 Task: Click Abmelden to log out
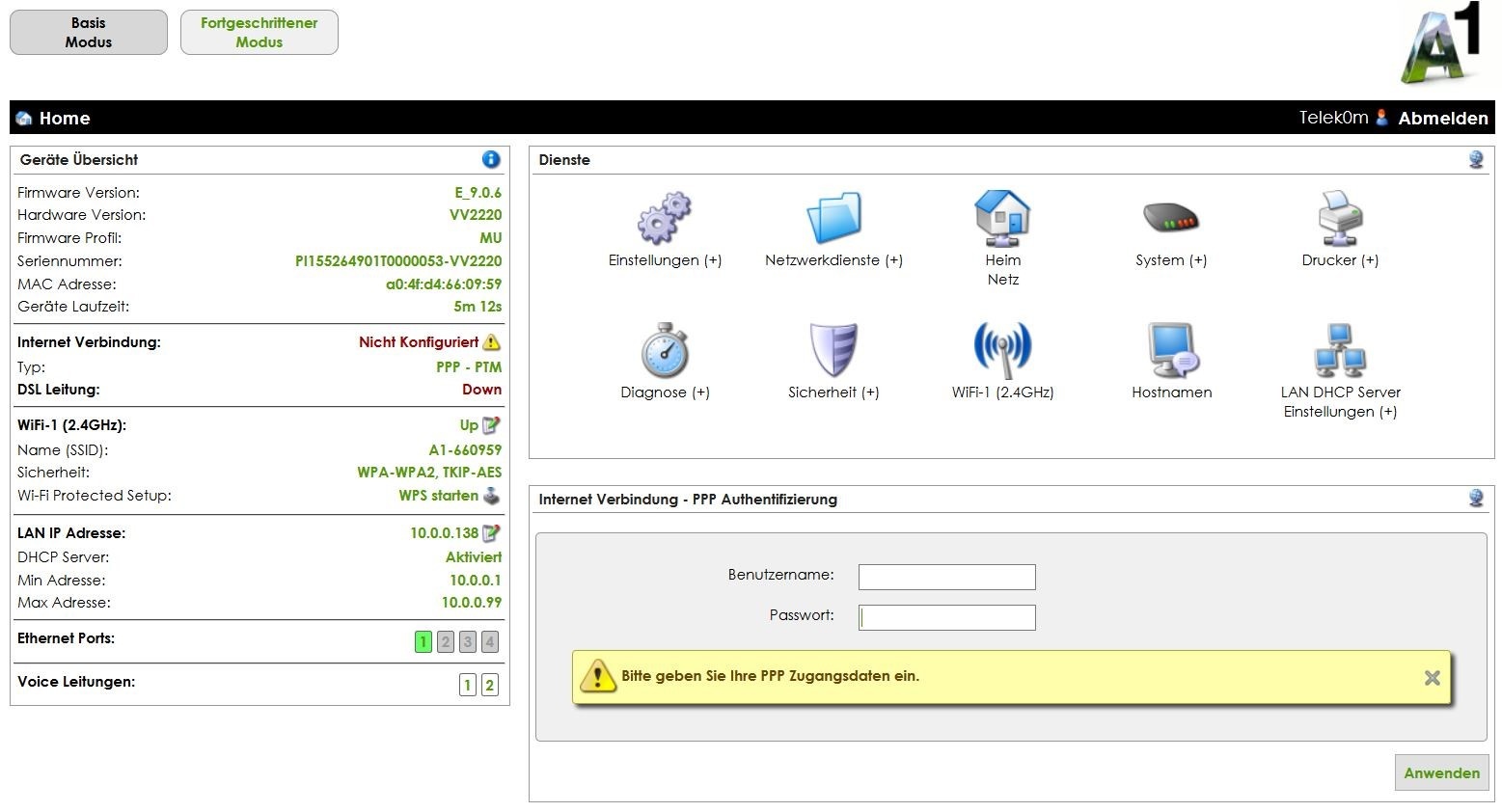[1442, 118]
